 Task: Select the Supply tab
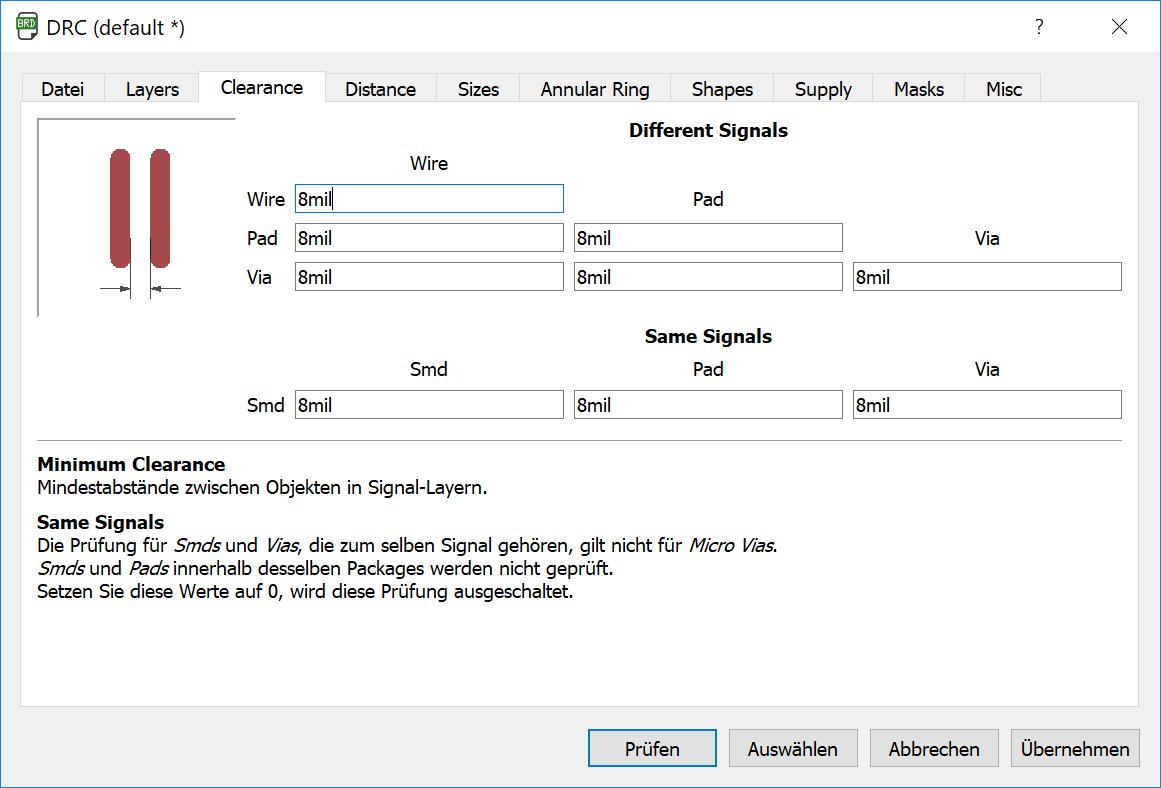tap(823, 89)
